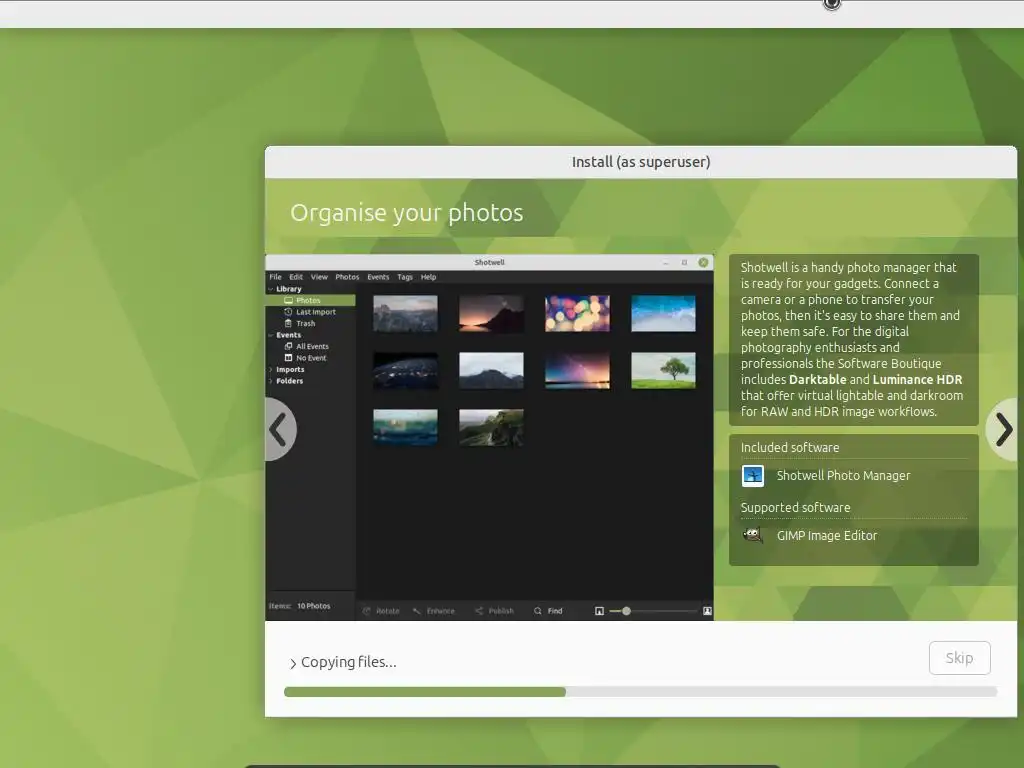Advance to the next installer slide
This screenshot has width=1024, height=768.
click(1003, 429)
